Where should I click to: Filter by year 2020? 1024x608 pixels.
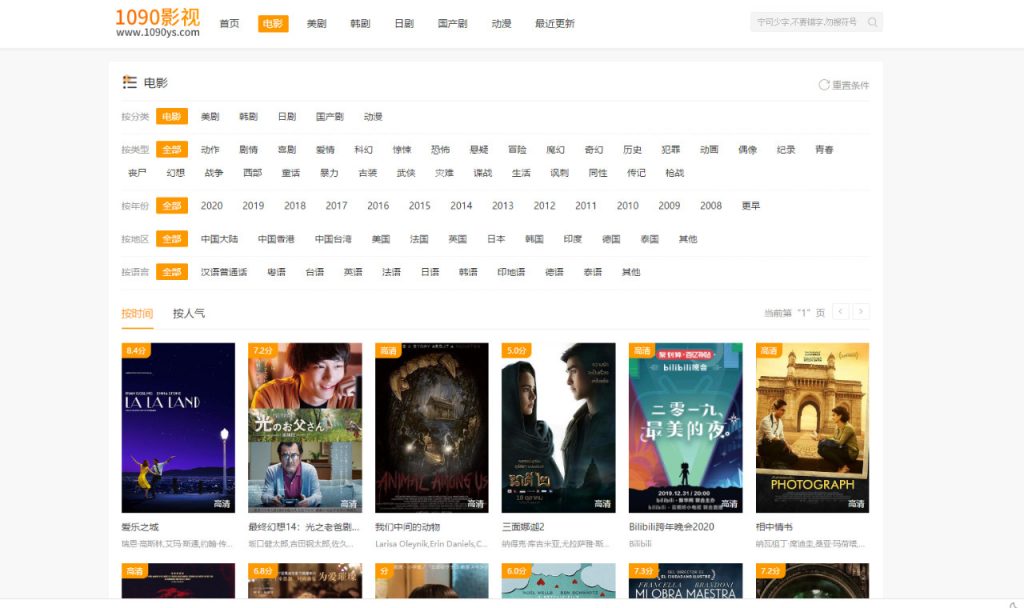211,206
